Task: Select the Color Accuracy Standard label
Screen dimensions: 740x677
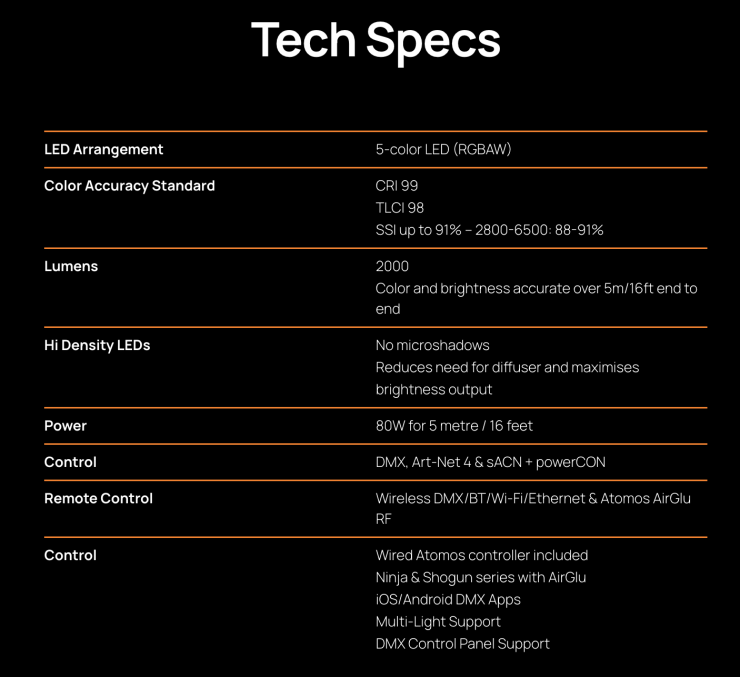Action: point(129,186)
